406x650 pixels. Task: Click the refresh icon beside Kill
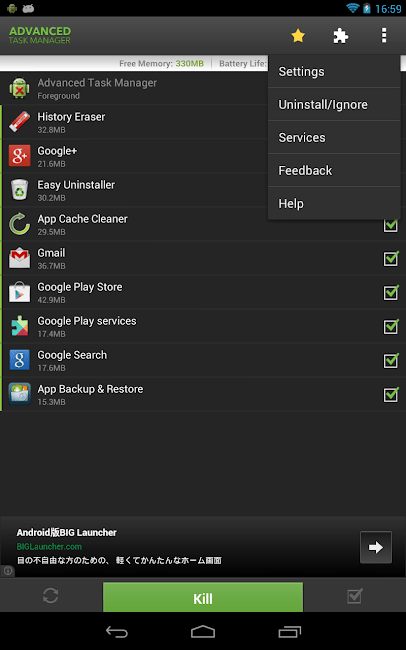(x=51, y=596)
